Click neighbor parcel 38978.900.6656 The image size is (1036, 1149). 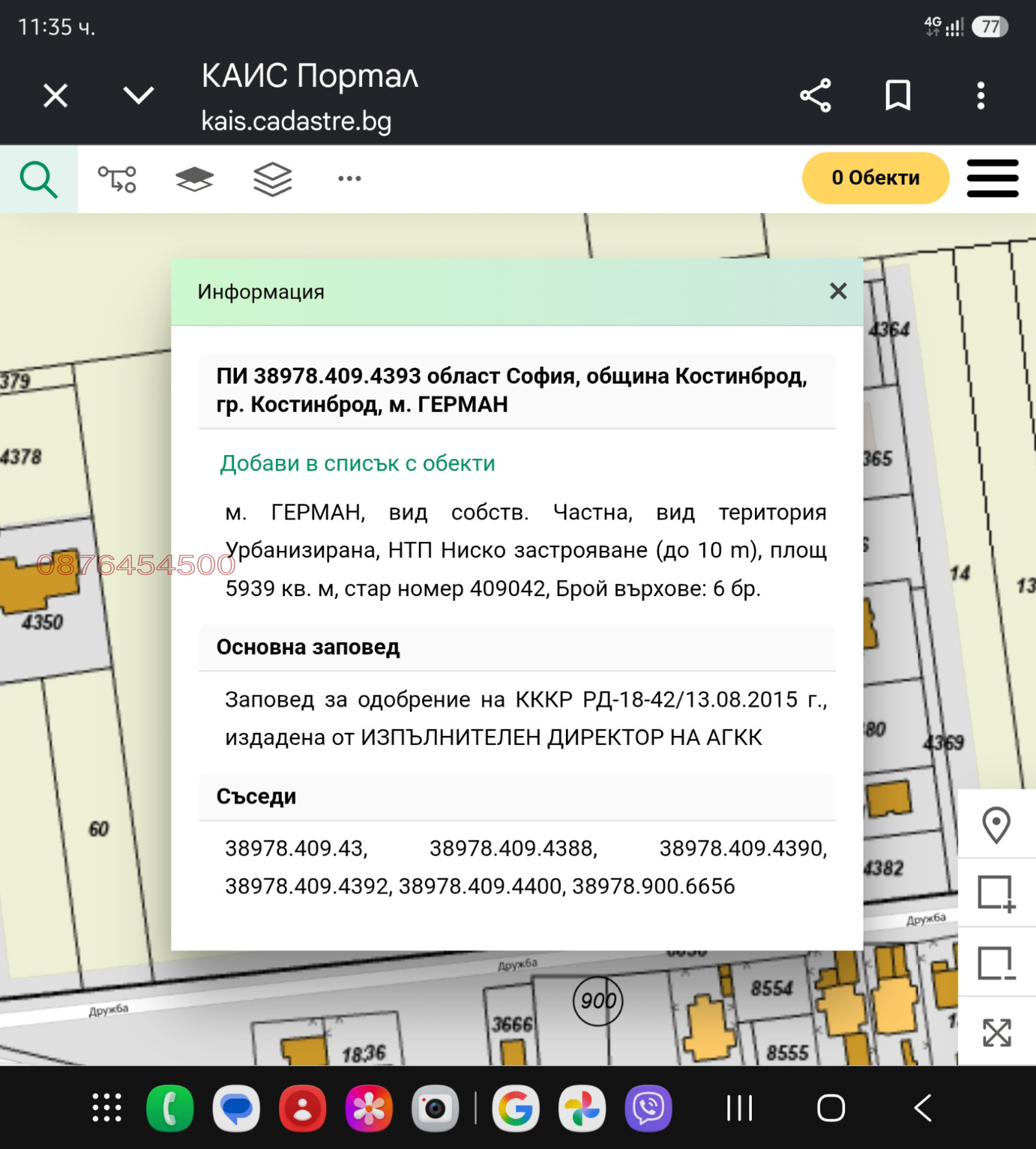[653, 886]
